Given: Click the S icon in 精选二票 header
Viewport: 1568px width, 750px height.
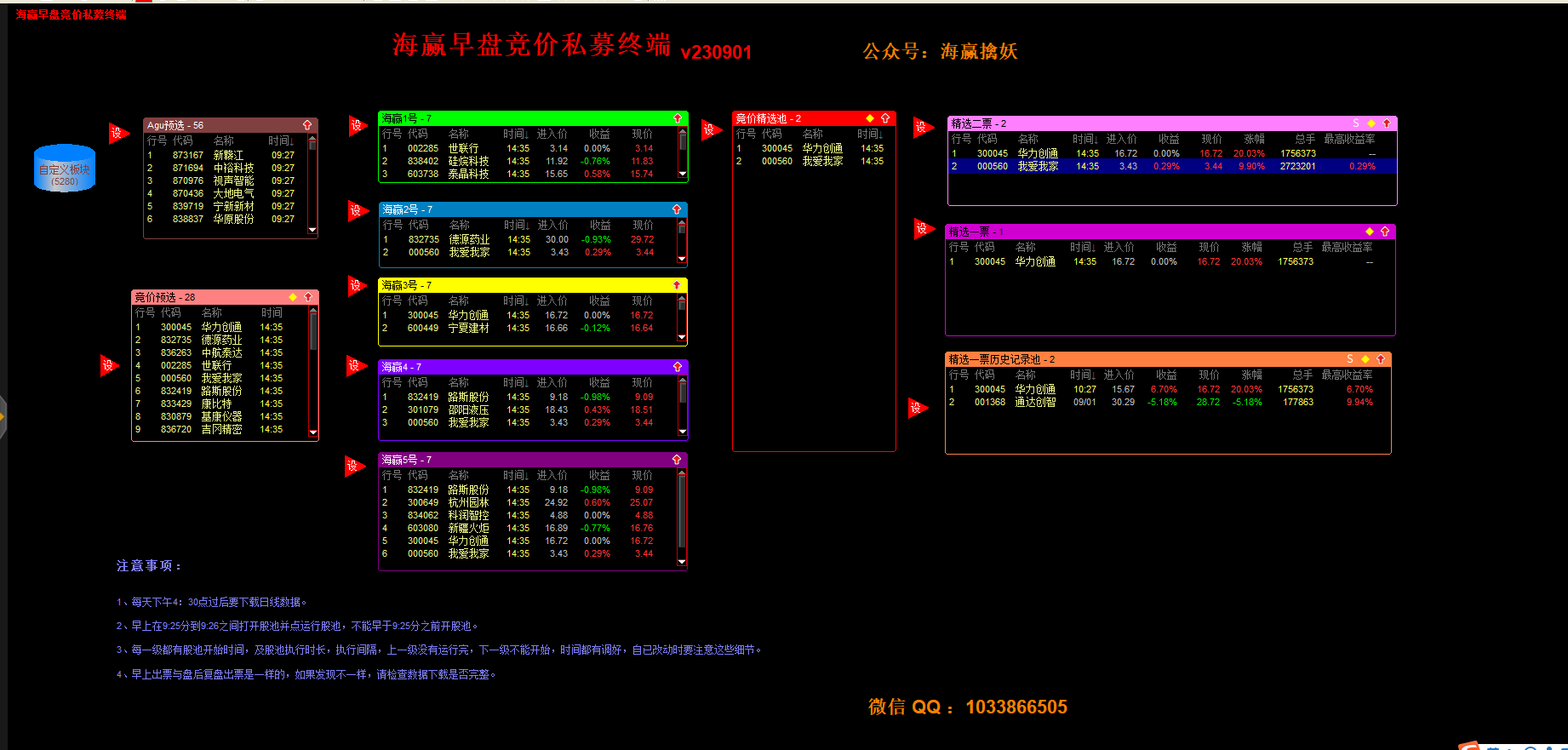Looking at the screenshot, I should [1356, 123].
